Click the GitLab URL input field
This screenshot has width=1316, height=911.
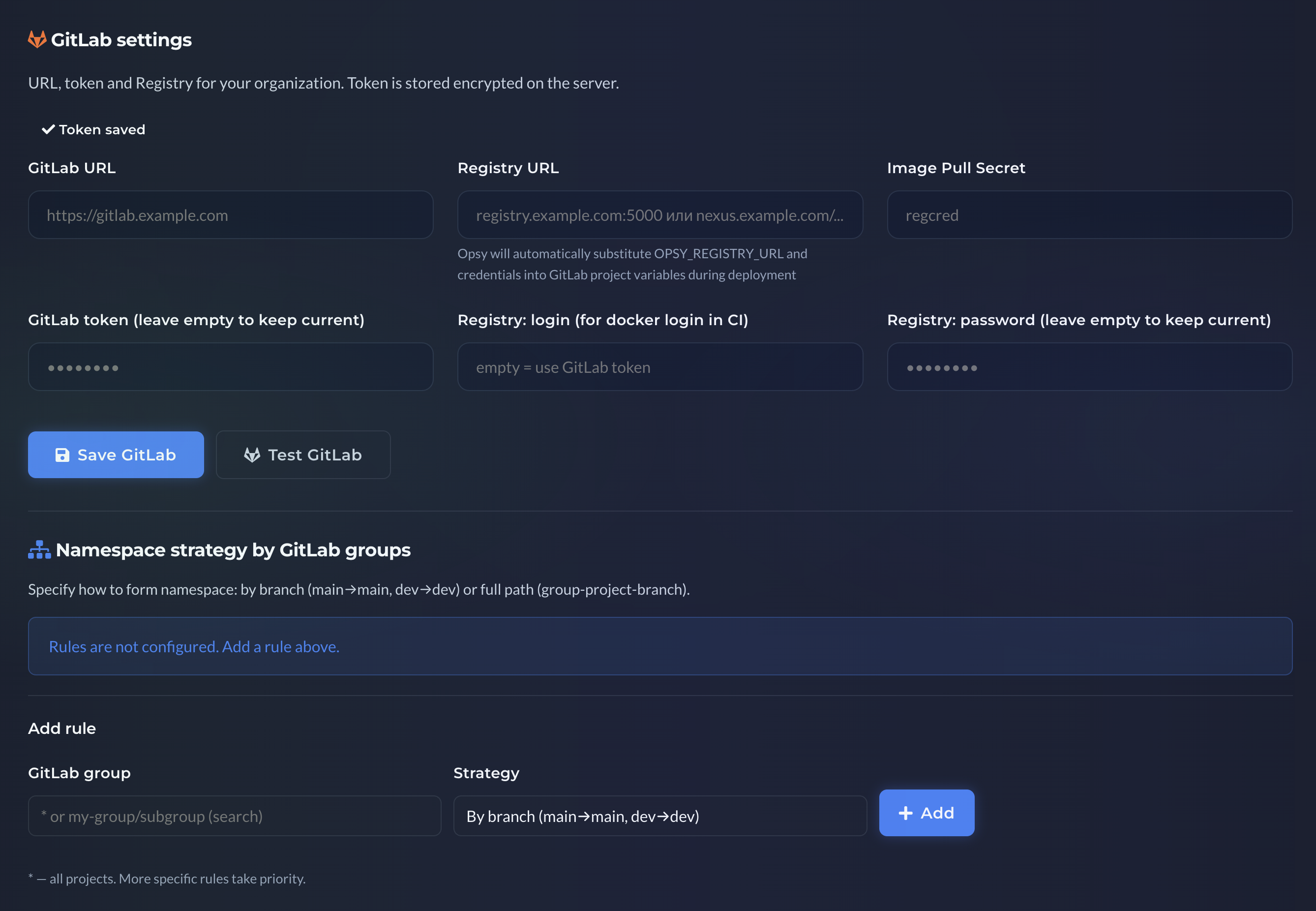click(x=230, y=214)
